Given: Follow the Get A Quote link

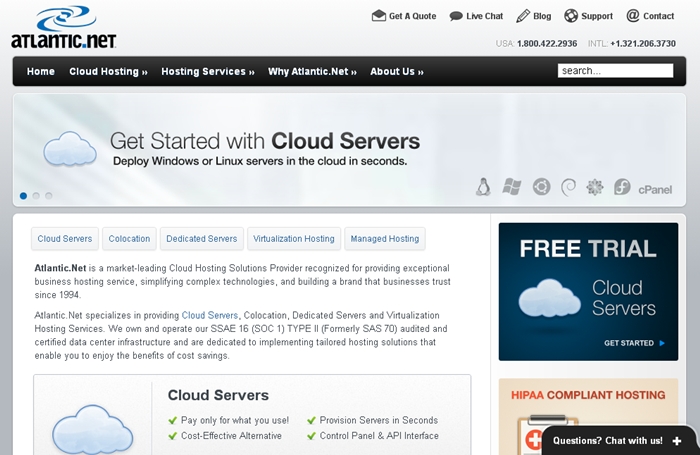Looking at the screenshot, I should pyautogui.click(x=412, y=16).
